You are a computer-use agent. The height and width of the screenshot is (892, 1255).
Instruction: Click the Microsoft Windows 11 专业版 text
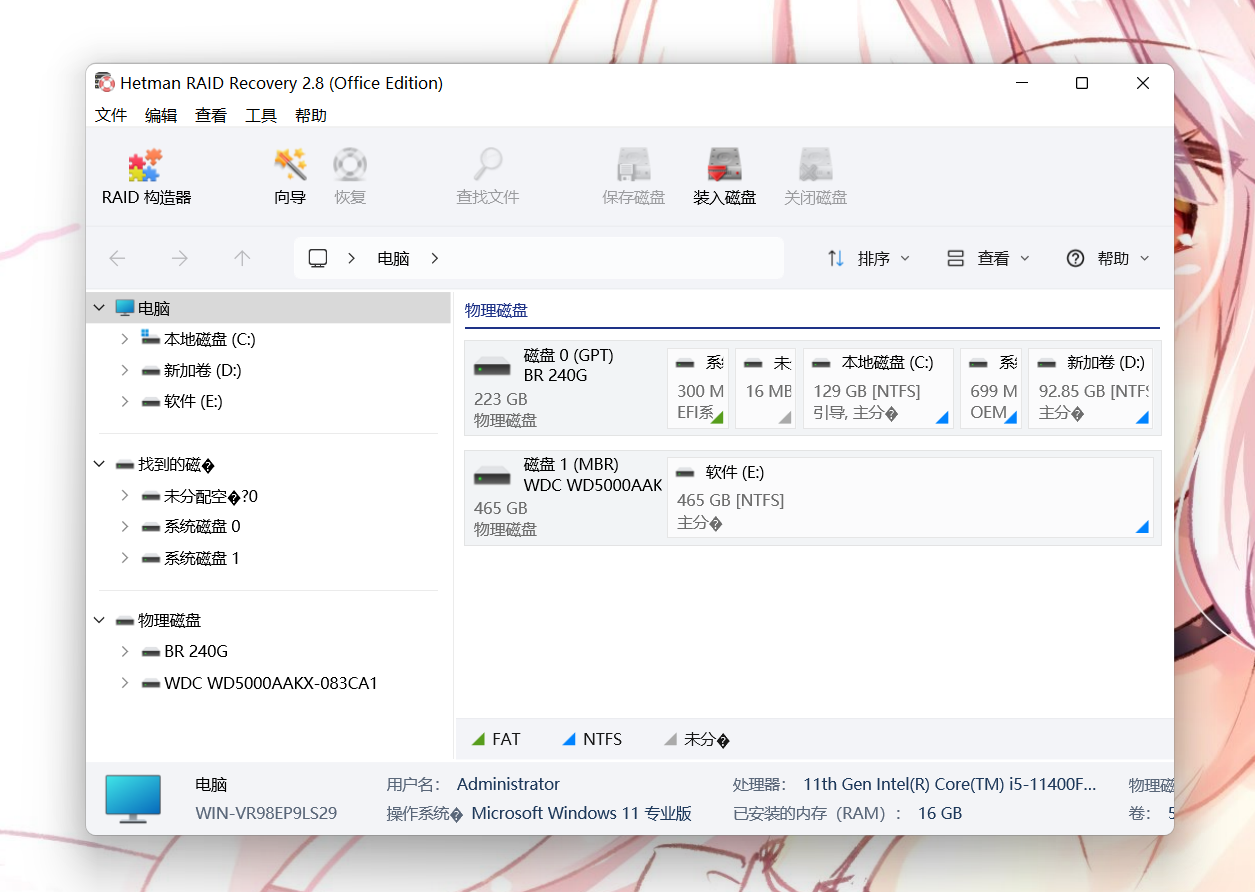coord(582,813)
